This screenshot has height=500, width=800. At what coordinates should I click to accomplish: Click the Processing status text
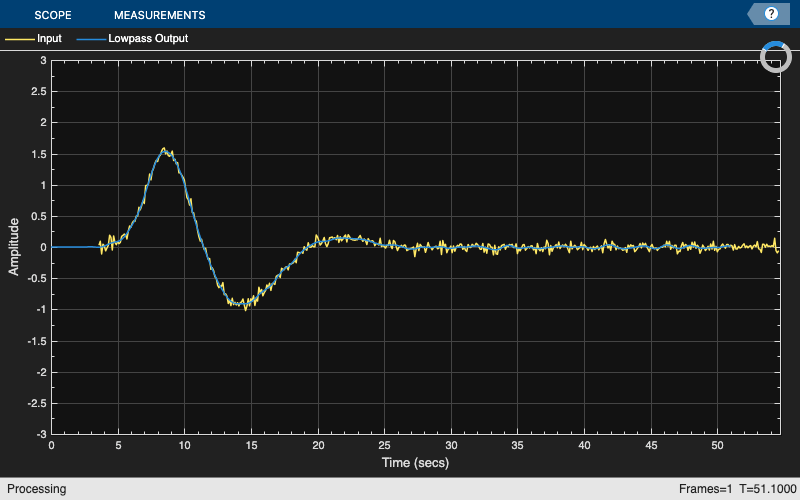click(x=37, y=489)
